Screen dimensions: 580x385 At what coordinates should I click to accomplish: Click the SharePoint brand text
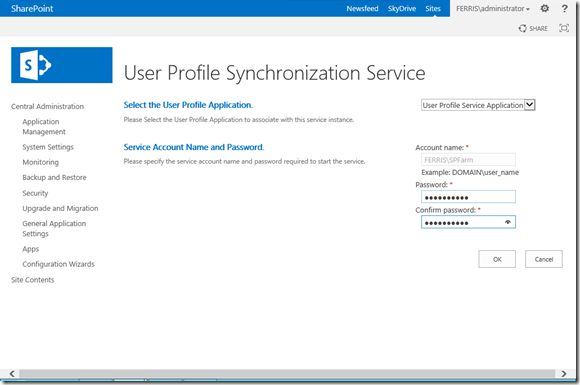(32, 9)
